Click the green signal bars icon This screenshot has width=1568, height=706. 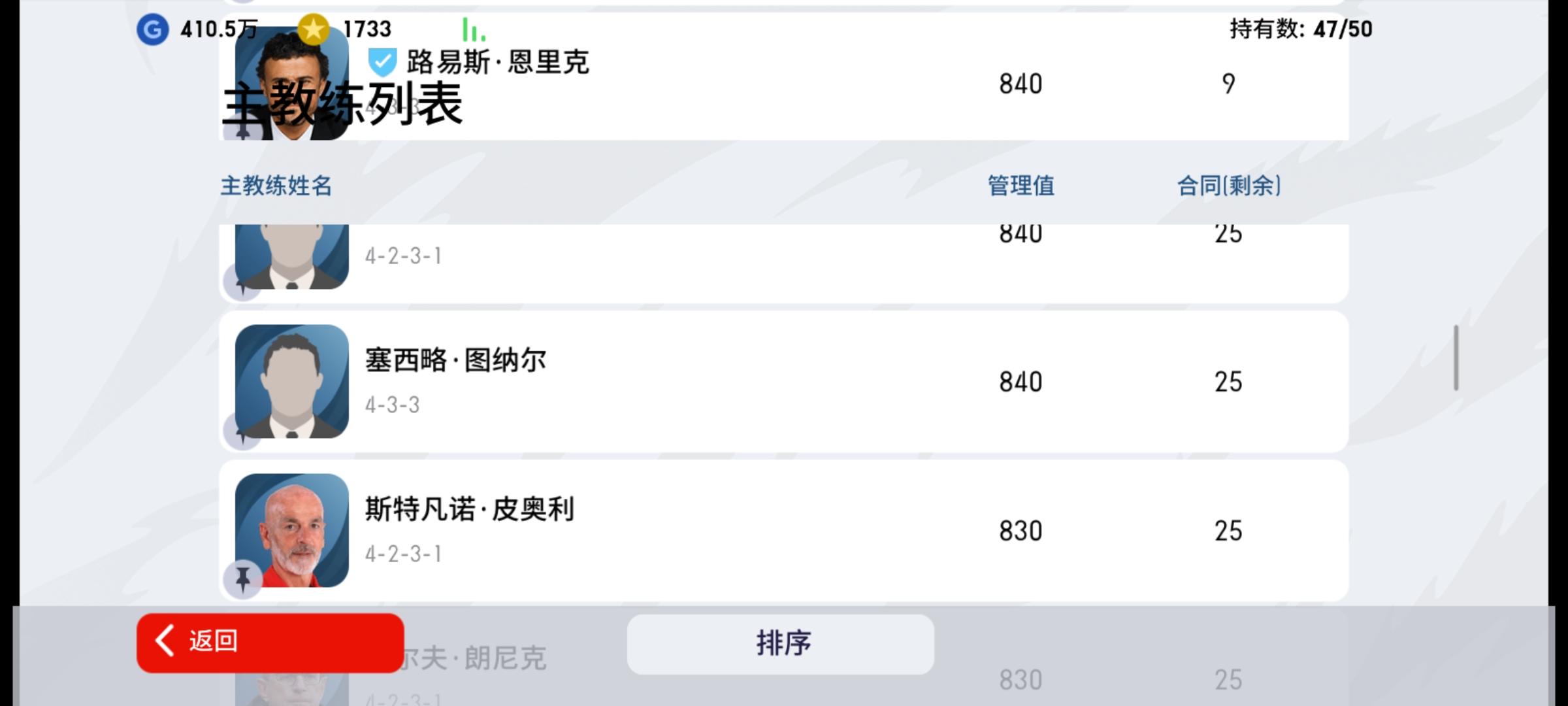[x=474, y=29]
